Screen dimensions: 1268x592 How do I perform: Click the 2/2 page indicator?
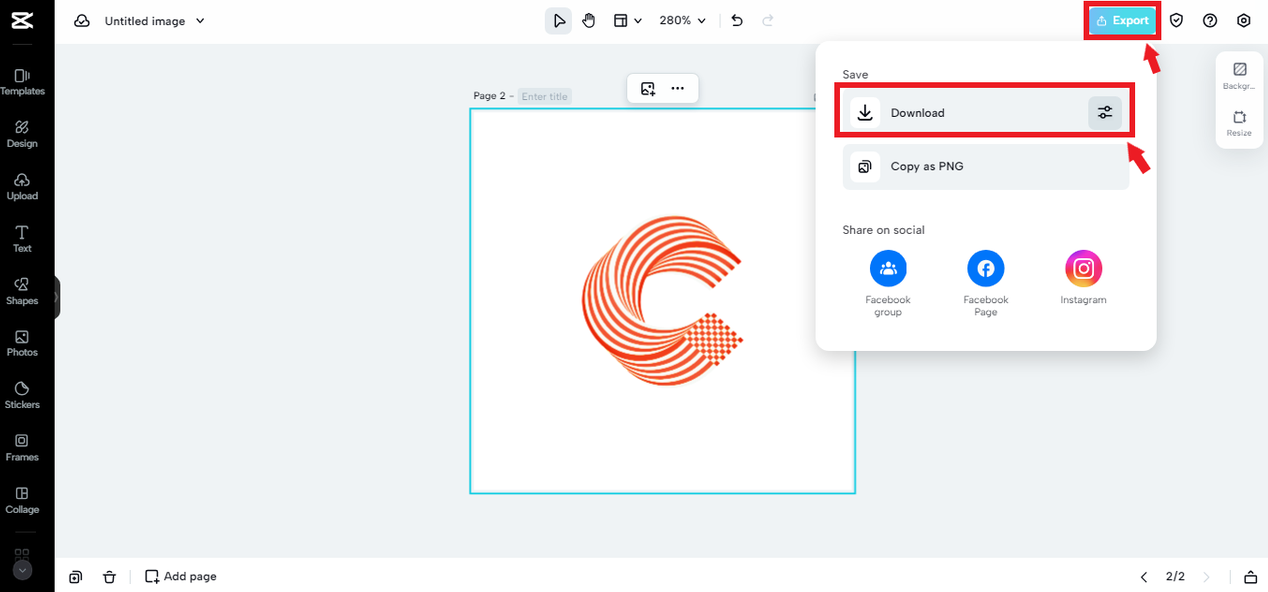coord(1175,577)
